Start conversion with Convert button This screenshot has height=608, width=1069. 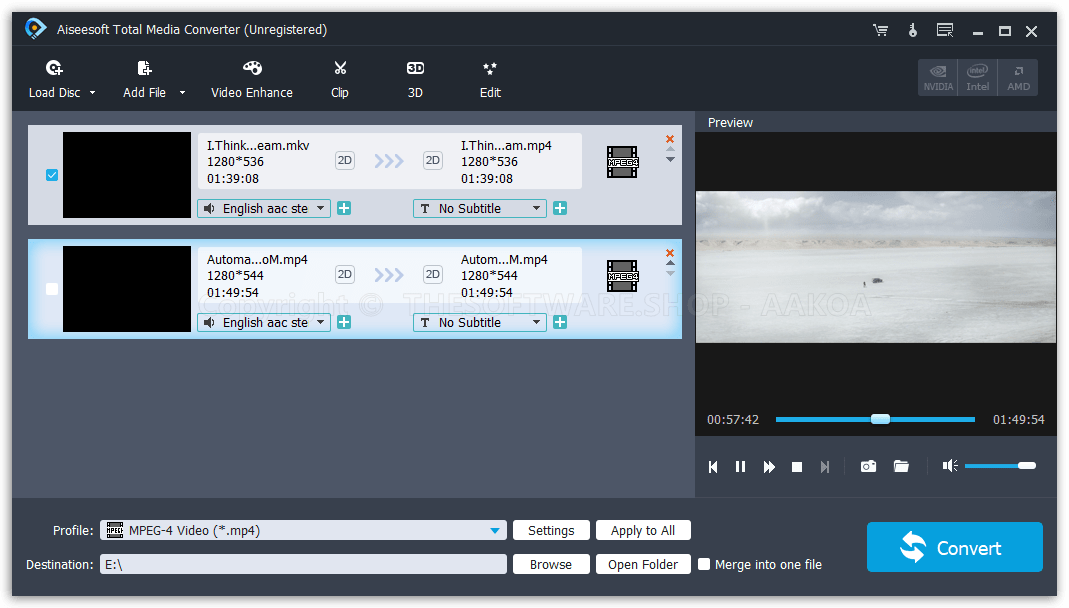954,547
